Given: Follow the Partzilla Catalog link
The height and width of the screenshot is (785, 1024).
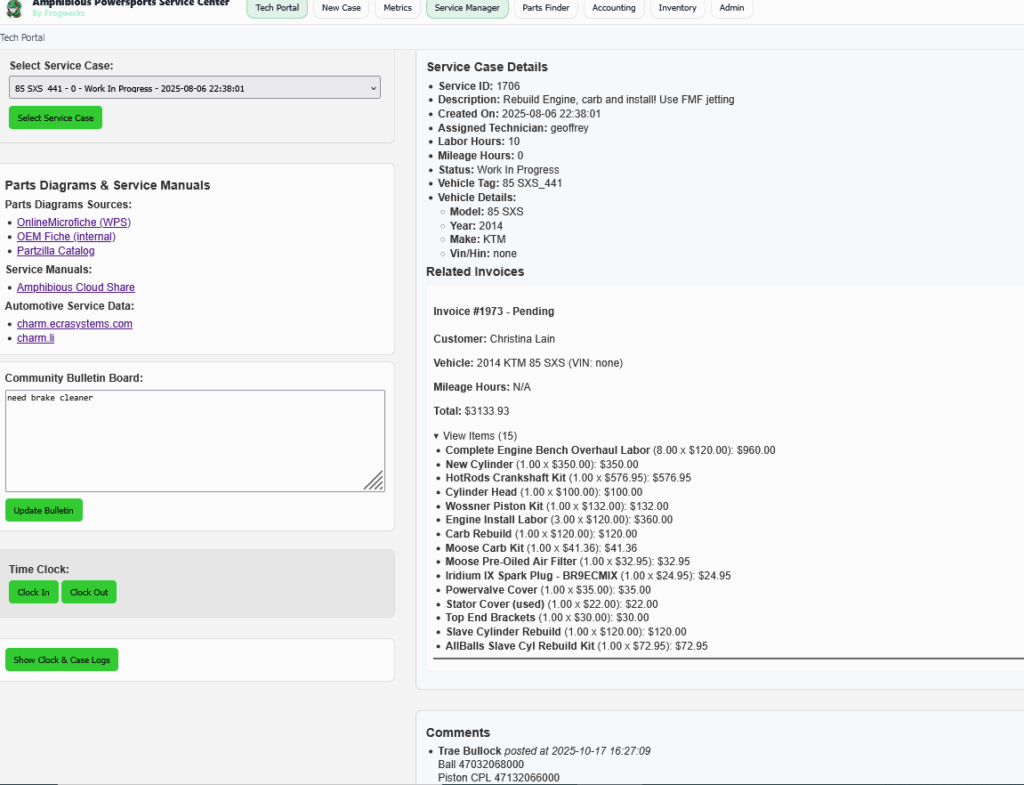Looking at the screenshot, I should coord(56,251).
